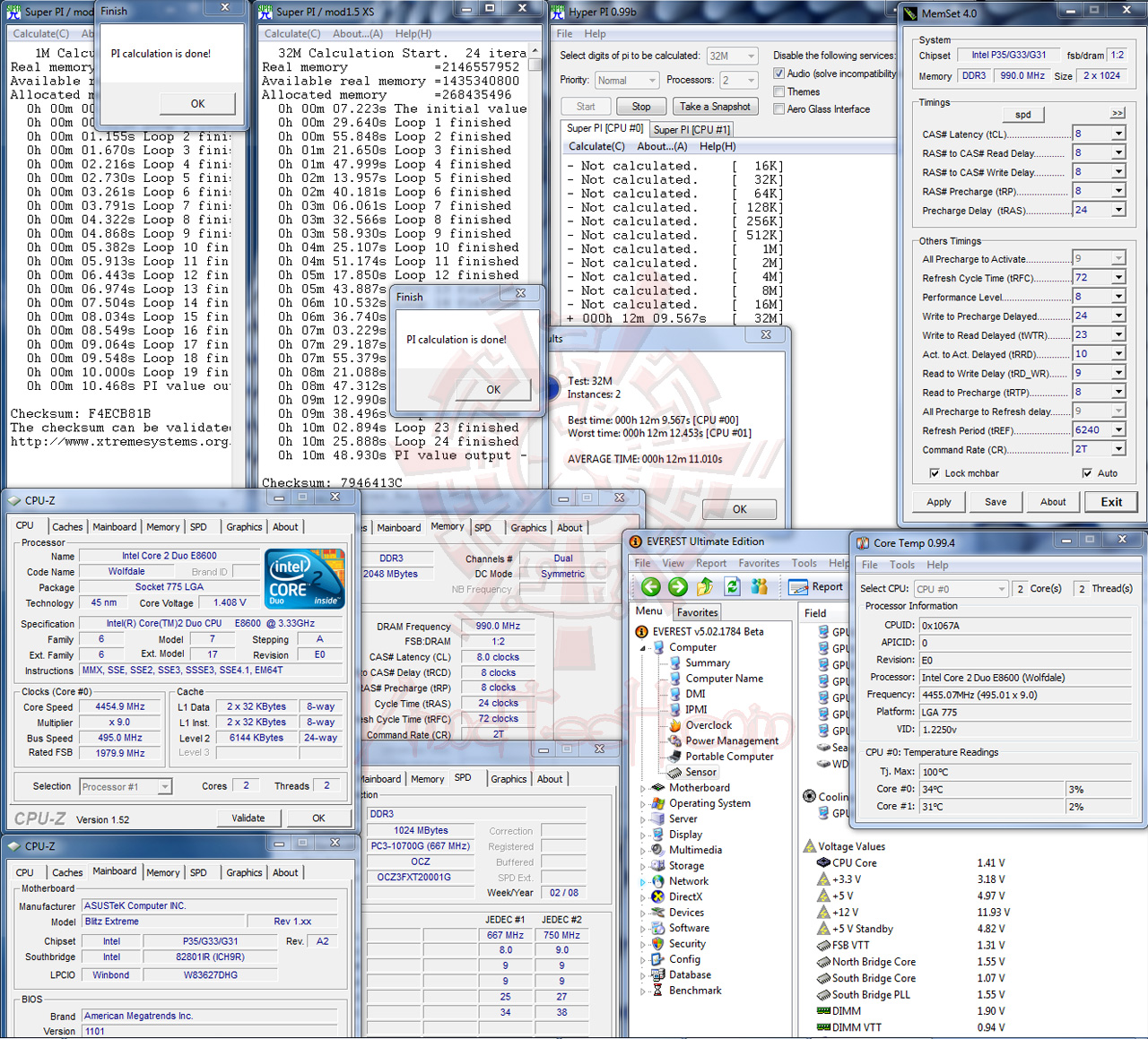Viewport: 1148px width, 1039px height.
Task: Click the Apply button in MemSet
Action: pyautogui.click(x=939, y=502)
